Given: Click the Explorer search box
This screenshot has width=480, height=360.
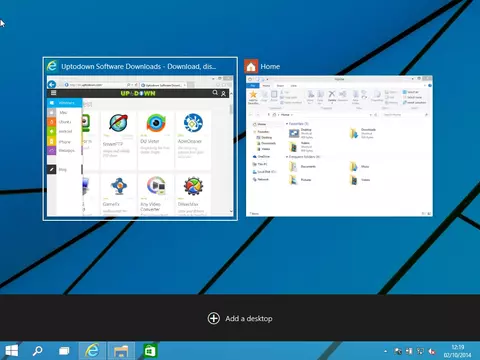Looking at the screenshot, I should (x=405, y=115).
